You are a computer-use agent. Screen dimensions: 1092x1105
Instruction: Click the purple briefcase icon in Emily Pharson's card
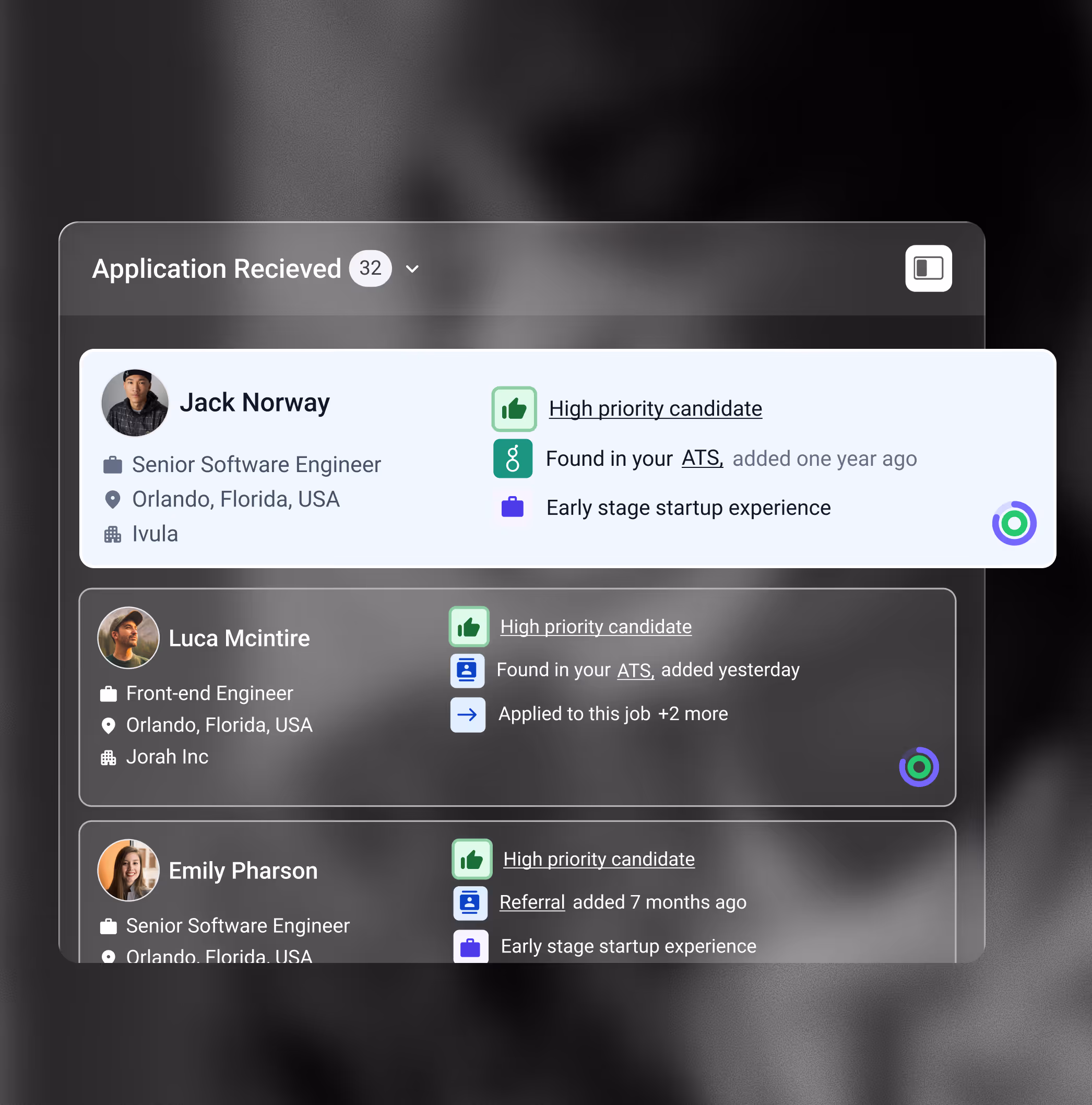(470, 947)
